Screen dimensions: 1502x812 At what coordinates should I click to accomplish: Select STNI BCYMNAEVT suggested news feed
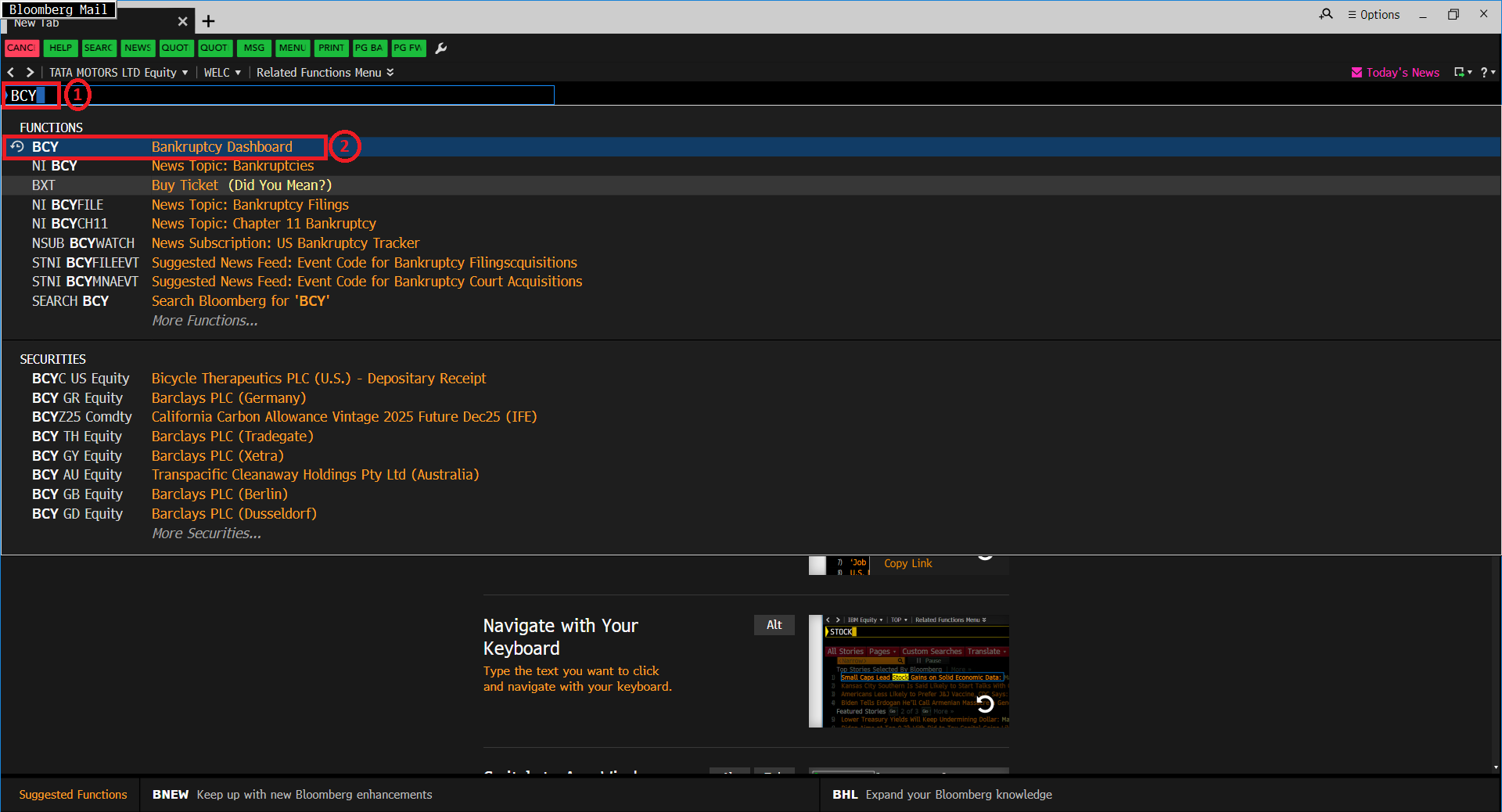point(751,282)
